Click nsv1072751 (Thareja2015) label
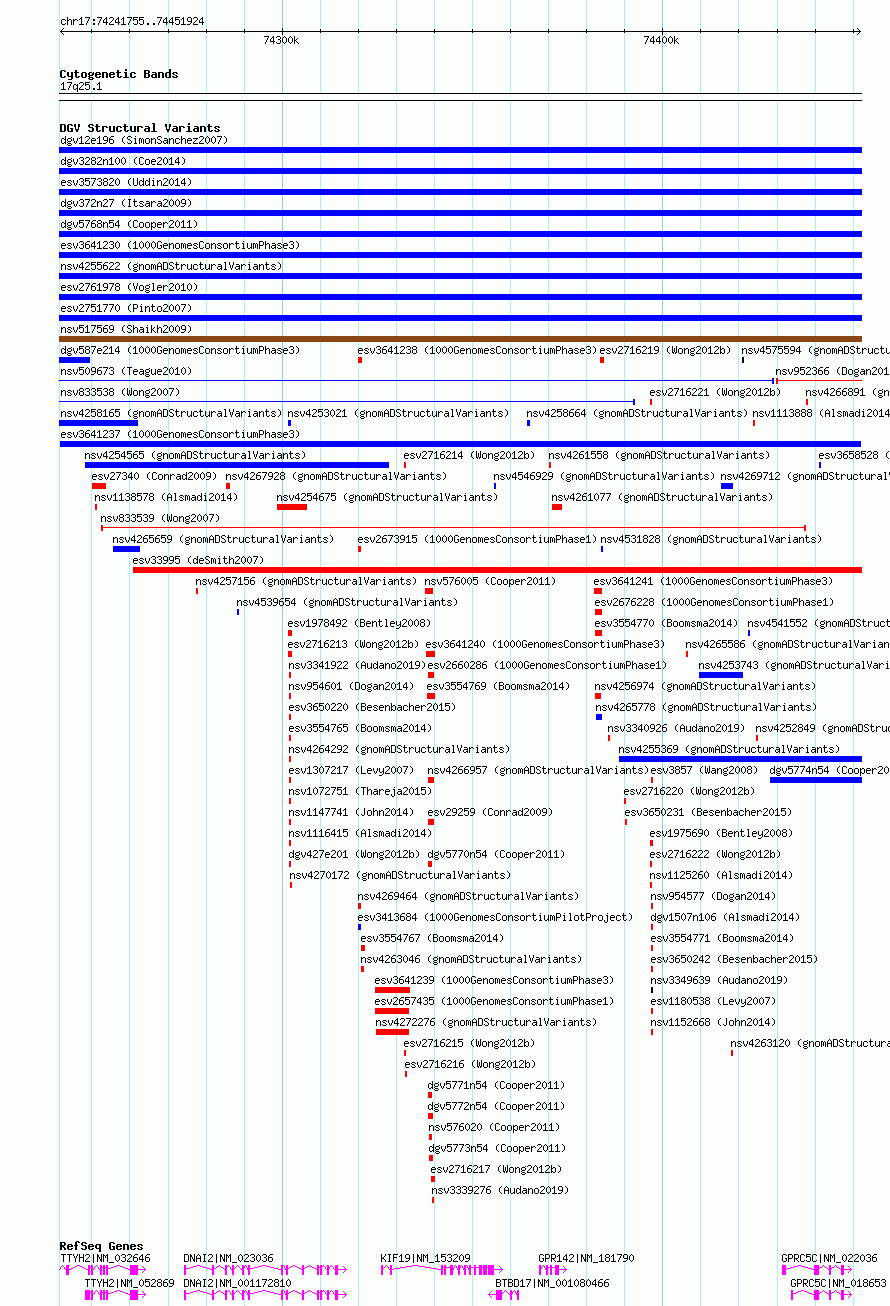Image resolution: width=890 pixels, height=1306 pixels. pos(360,791)
